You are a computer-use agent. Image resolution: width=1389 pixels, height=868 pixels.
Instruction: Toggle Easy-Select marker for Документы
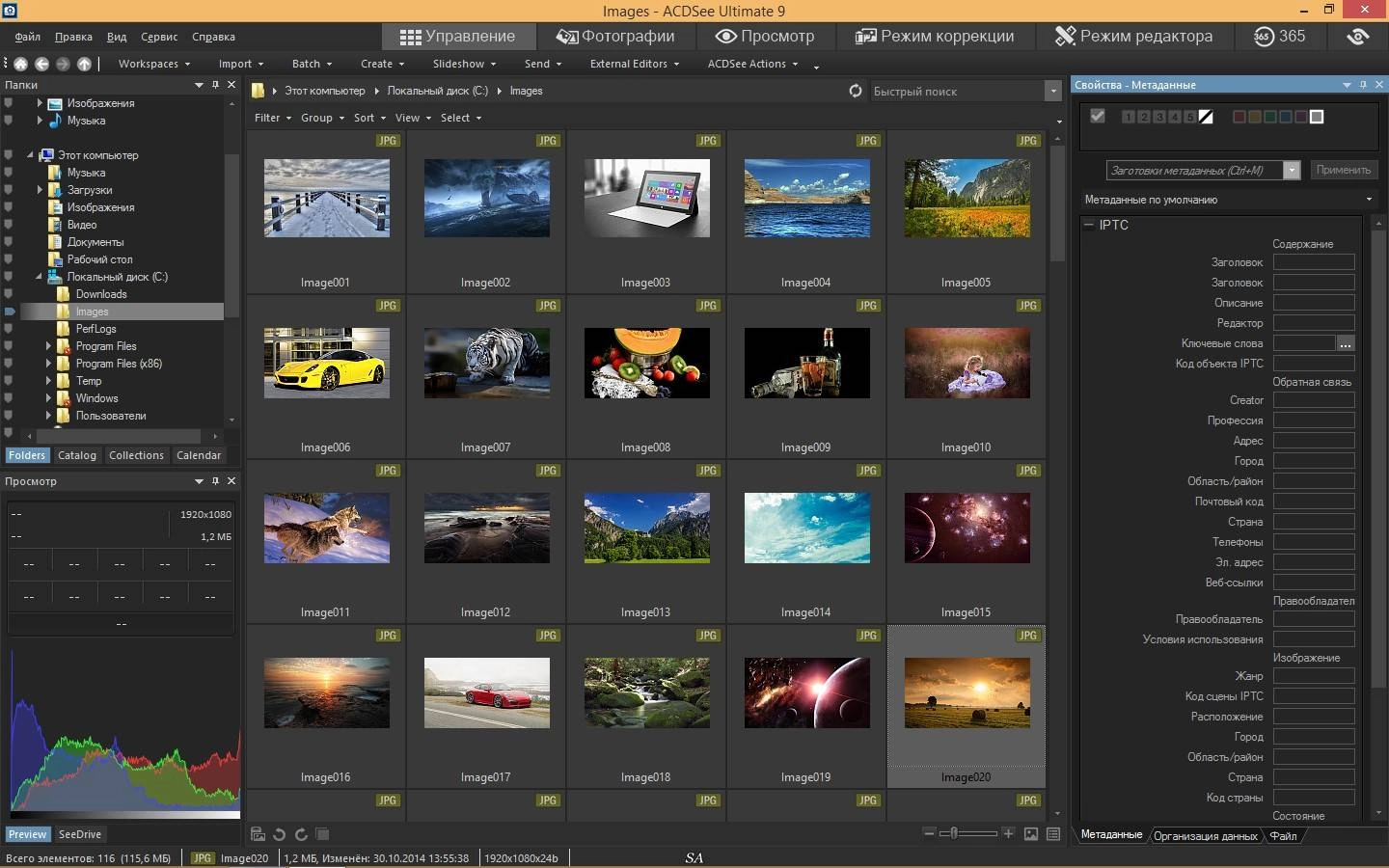[x=9, y=242]
